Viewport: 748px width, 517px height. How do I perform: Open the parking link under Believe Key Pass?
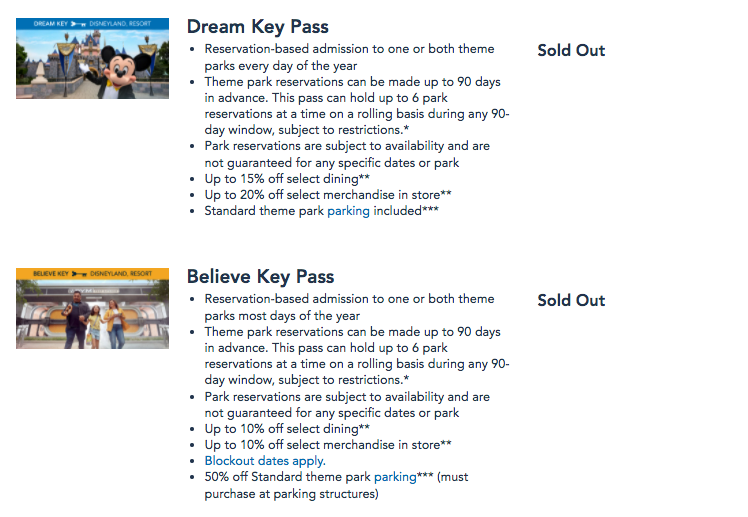click(x=394, y=477)
